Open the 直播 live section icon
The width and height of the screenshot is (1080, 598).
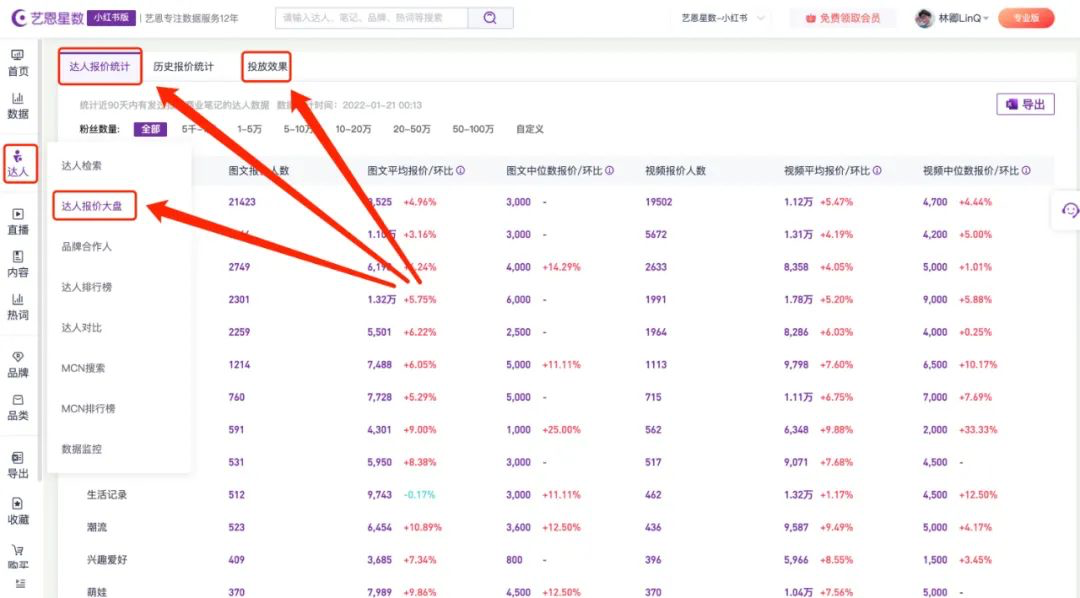tap(19, 221)
